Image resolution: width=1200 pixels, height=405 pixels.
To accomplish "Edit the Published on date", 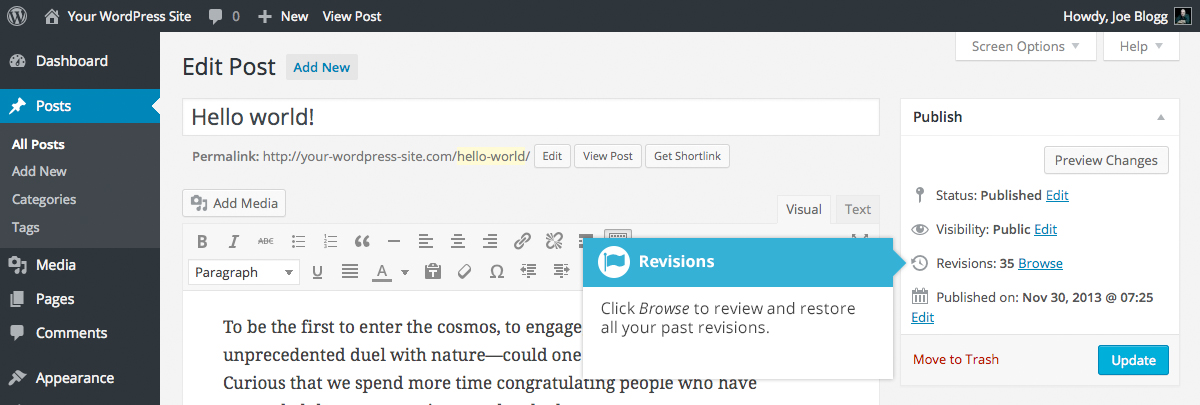I will tap(923, 317).
